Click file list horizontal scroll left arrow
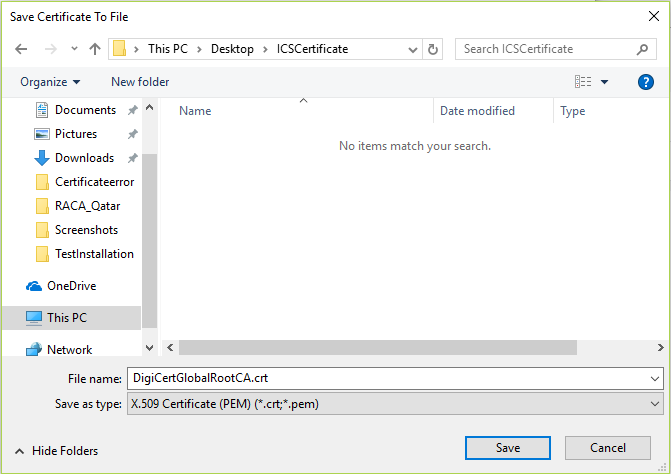The image size is (671, 474). click(x=170, y=347)
